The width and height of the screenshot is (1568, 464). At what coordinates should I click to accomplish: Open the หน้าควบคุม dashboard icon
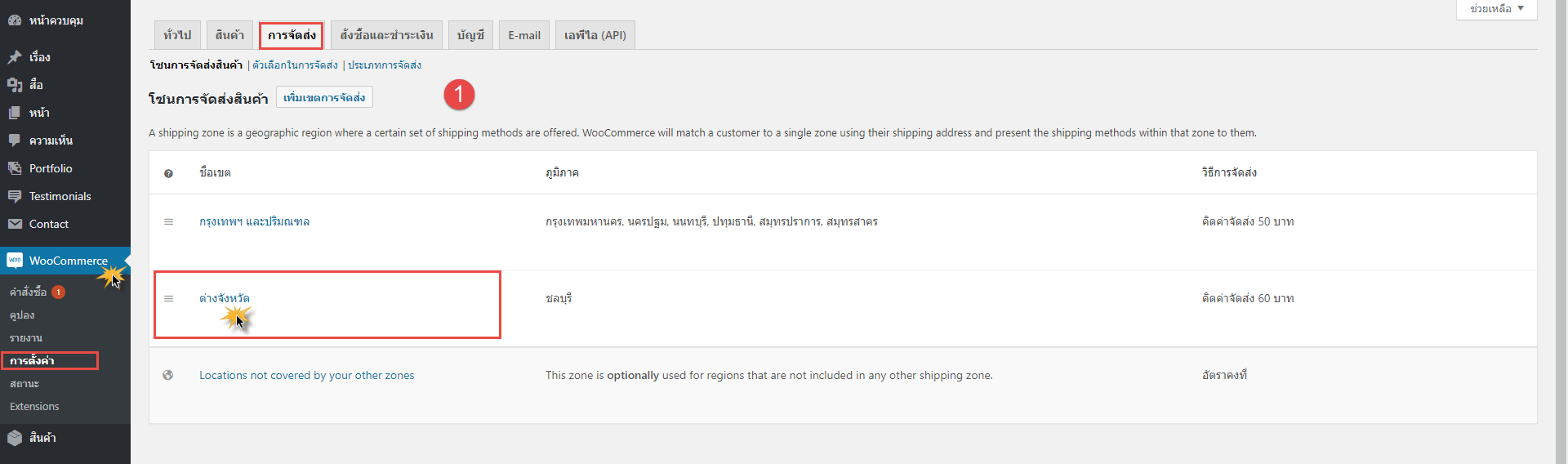click(15, 20)
